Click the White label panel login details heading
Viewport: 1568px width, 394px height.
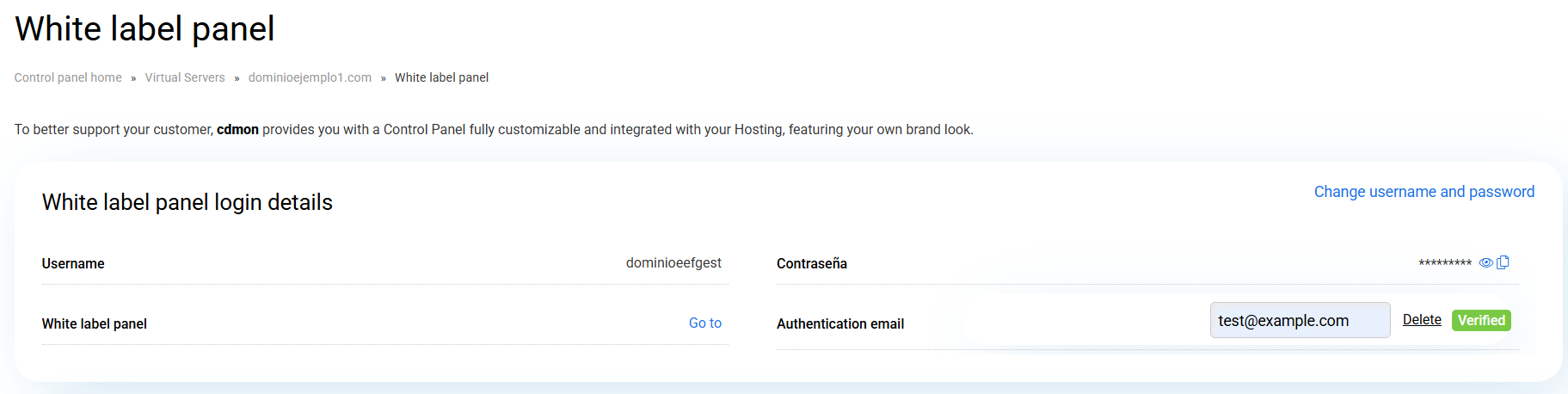(x=187, y=202)
